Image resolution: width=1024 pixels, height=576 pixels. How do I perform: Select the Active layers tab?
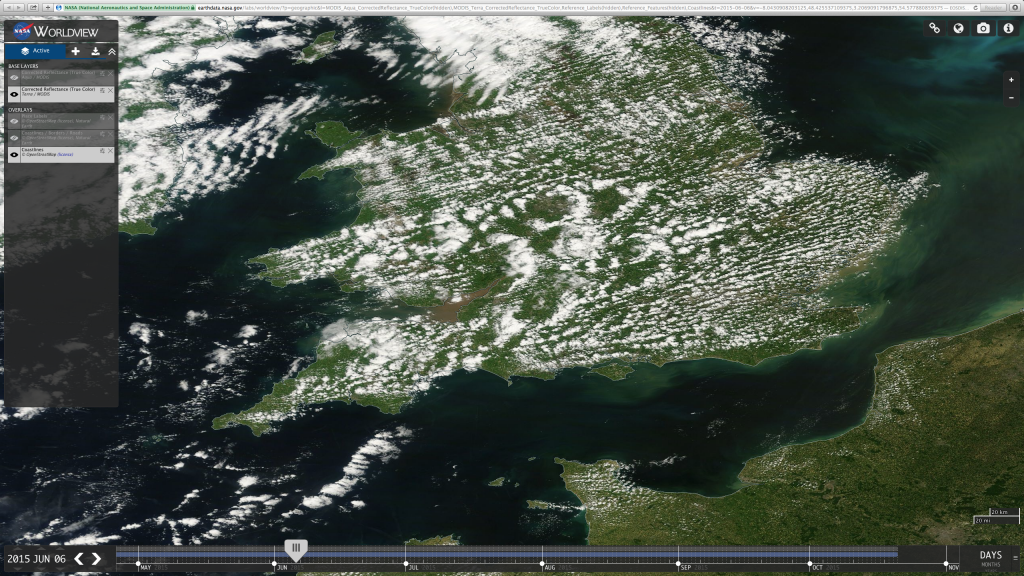(35, 51)
